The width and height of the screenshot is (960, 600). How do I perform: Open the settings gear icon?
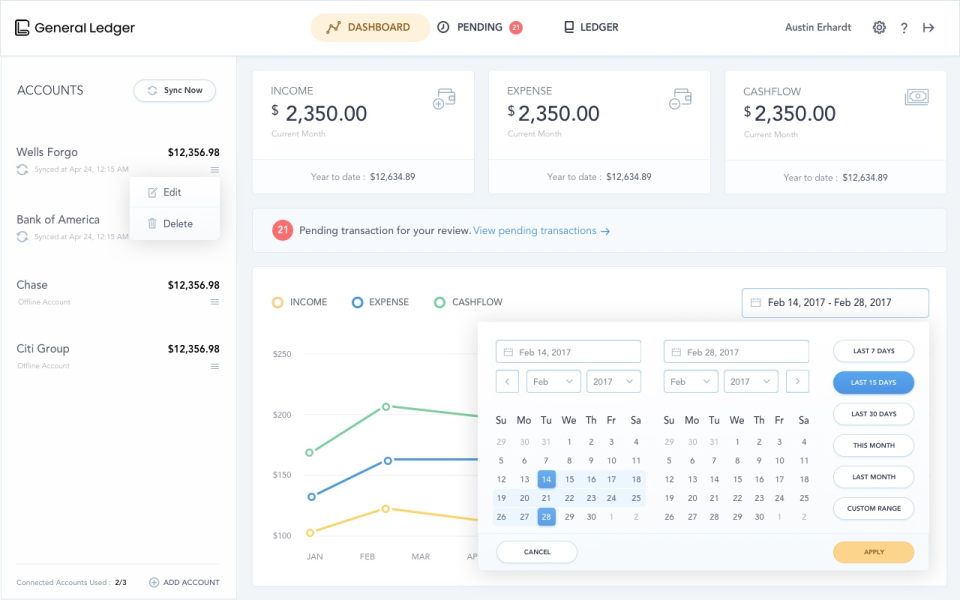coord(879,27)
